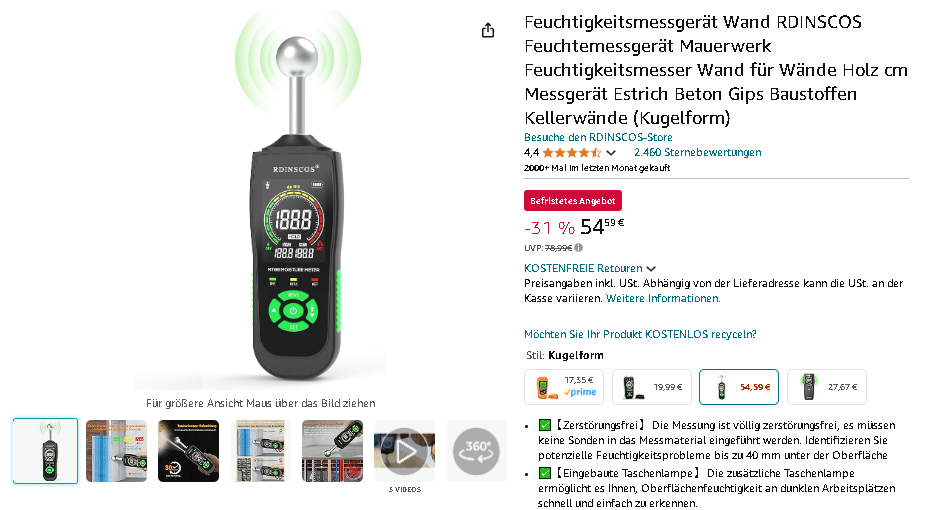
Task: Click the Befristetes Angebot badge
Action: 572,201
